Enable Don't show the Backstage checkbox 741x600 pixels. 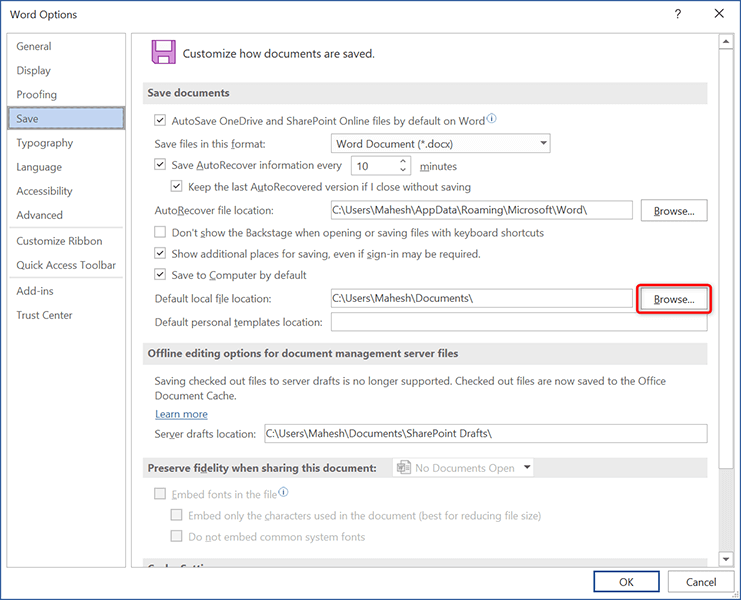pyautogui.click(x=160, y=233)
